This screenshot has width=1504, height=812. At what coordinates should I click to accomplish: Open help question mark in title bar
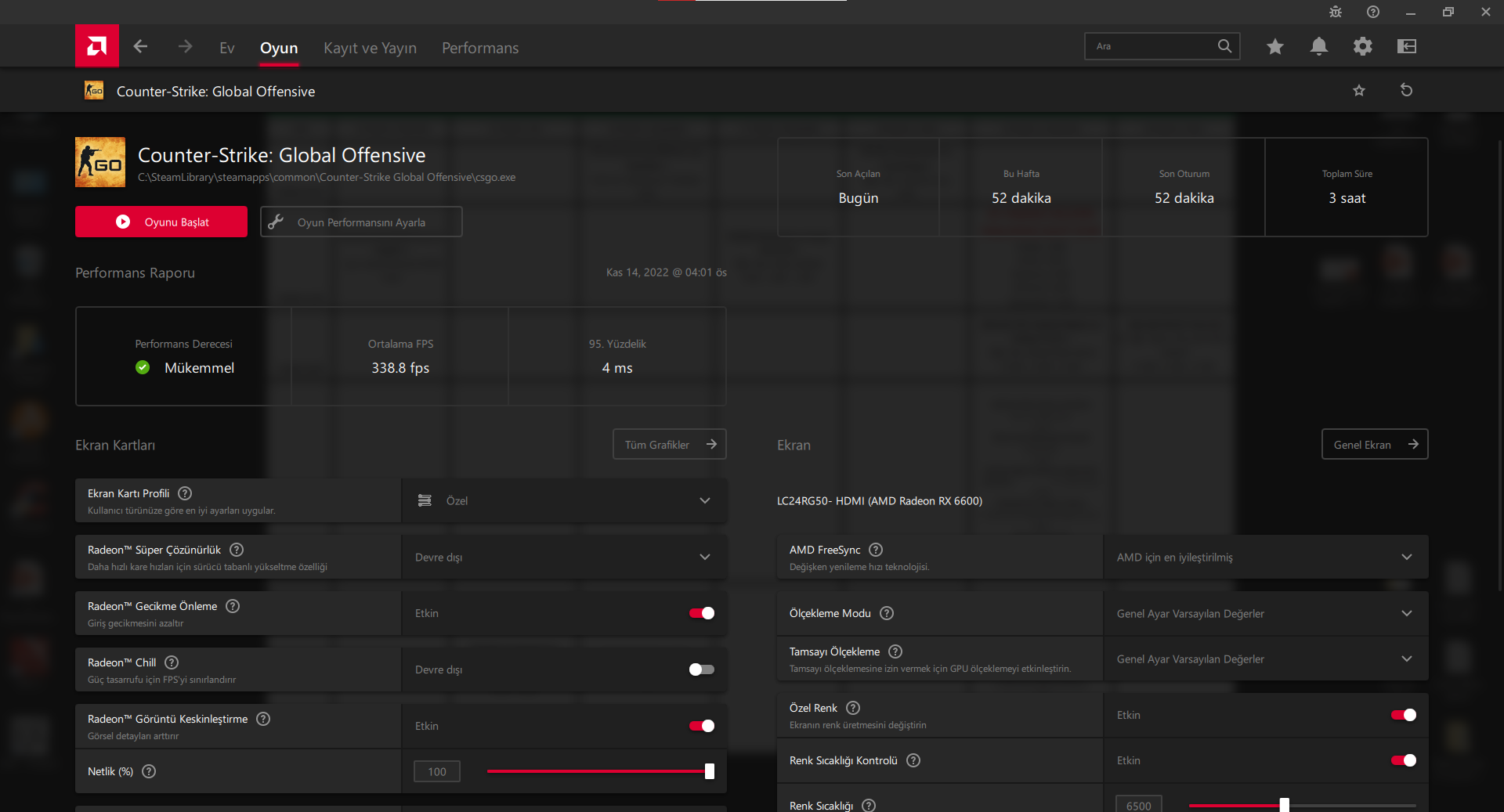pyautogui.click(x=1373, y=12)
